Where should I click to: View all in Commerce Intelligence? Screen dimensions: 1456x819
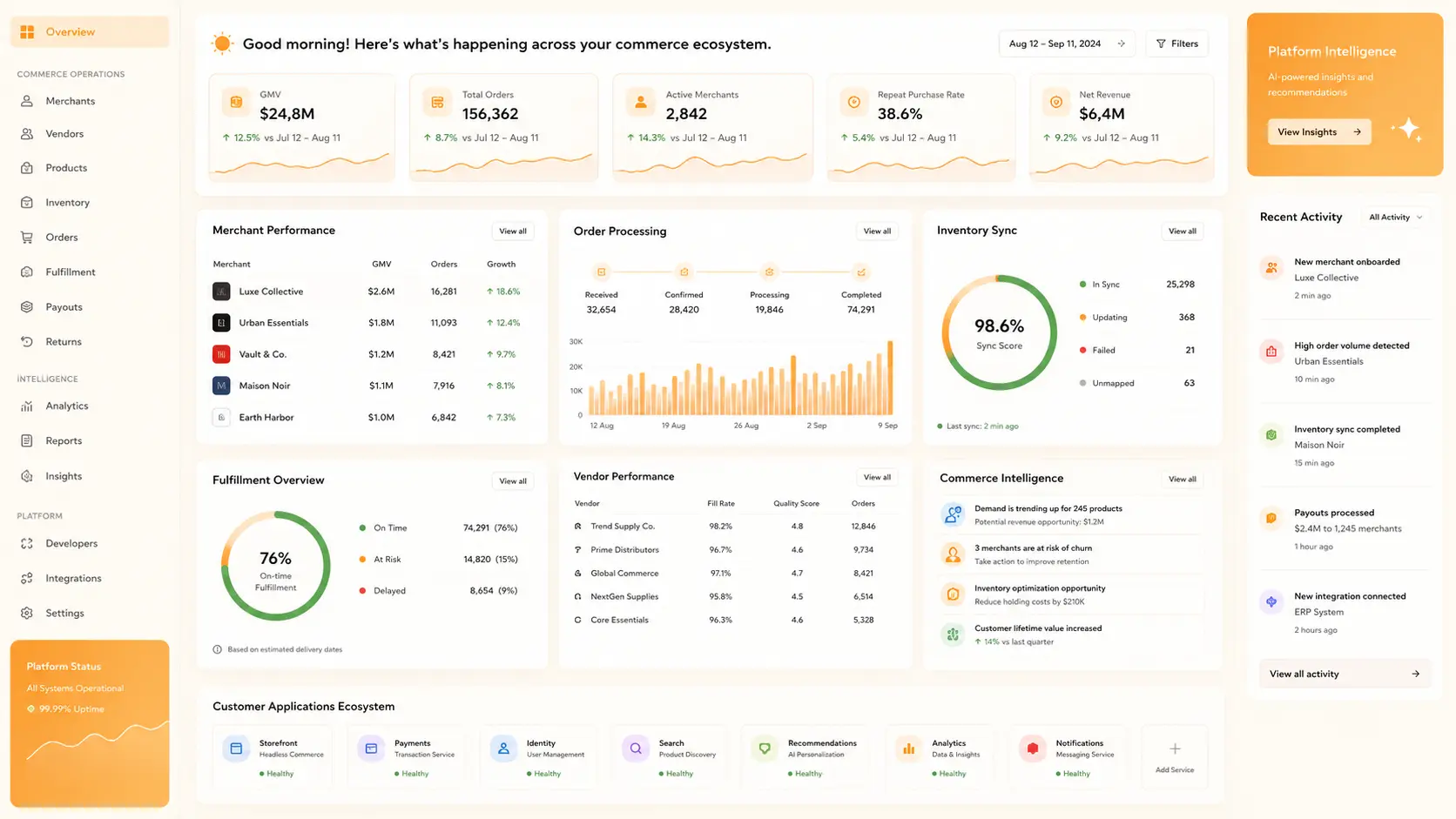click(x=1183, y=480)
